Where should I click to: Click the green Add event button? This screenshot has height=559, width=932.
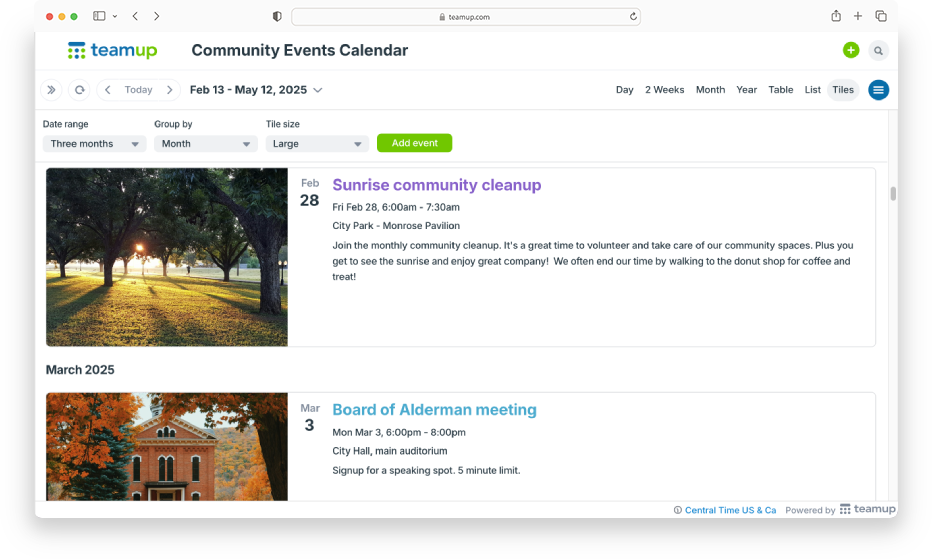[414, 143]
